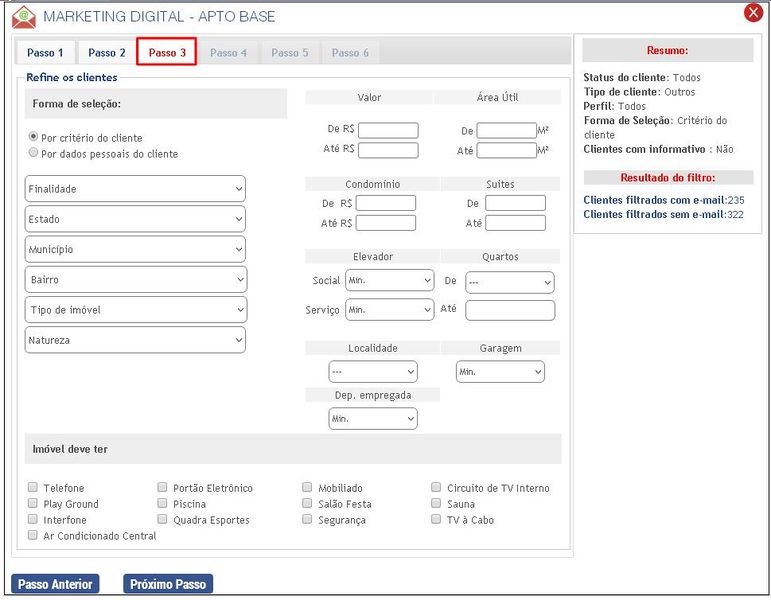This screenshot has height=600, width=771.
Task: Expand the Município dropdown
Action: pos(135,249)
